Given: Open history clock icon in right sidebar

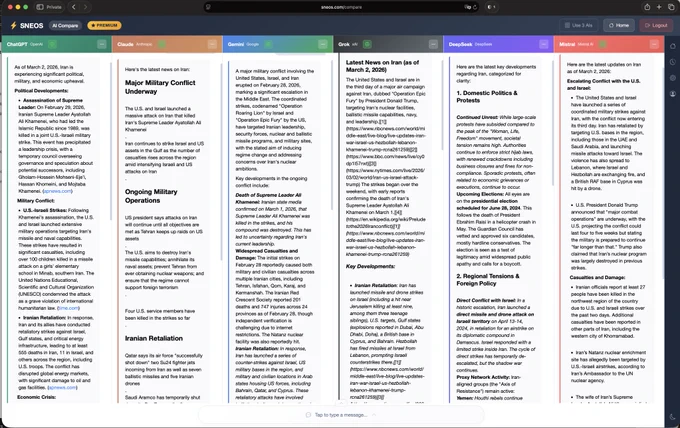Looking at the screenshot, I should pyautogui.click(x=673, y=62).
